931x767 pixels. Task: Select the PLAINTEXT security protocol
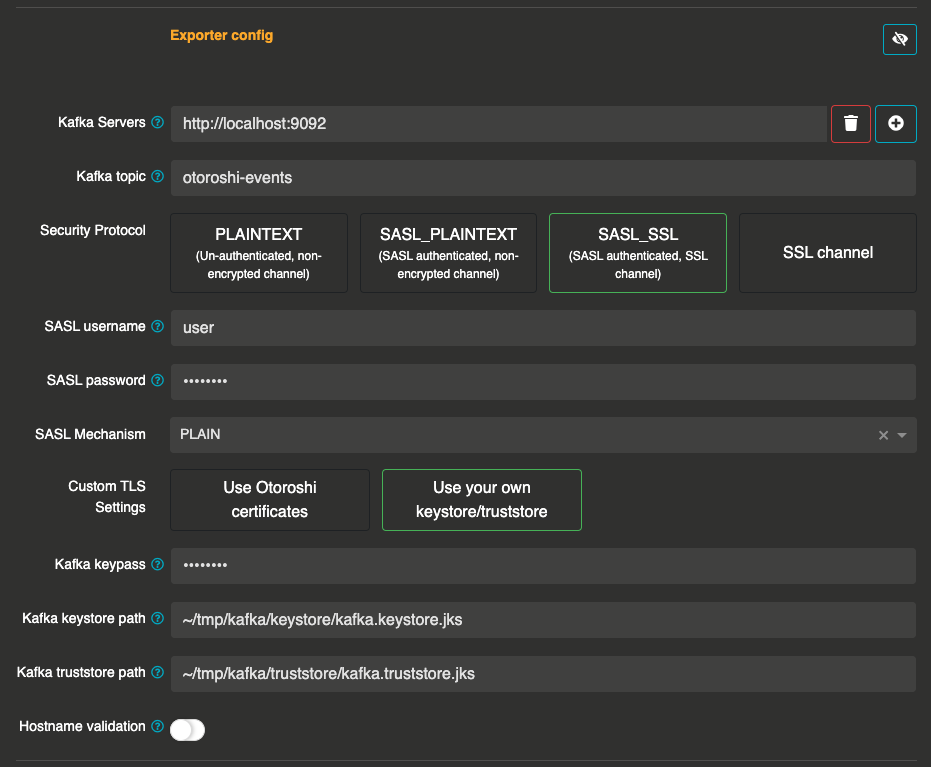(259, 253)
